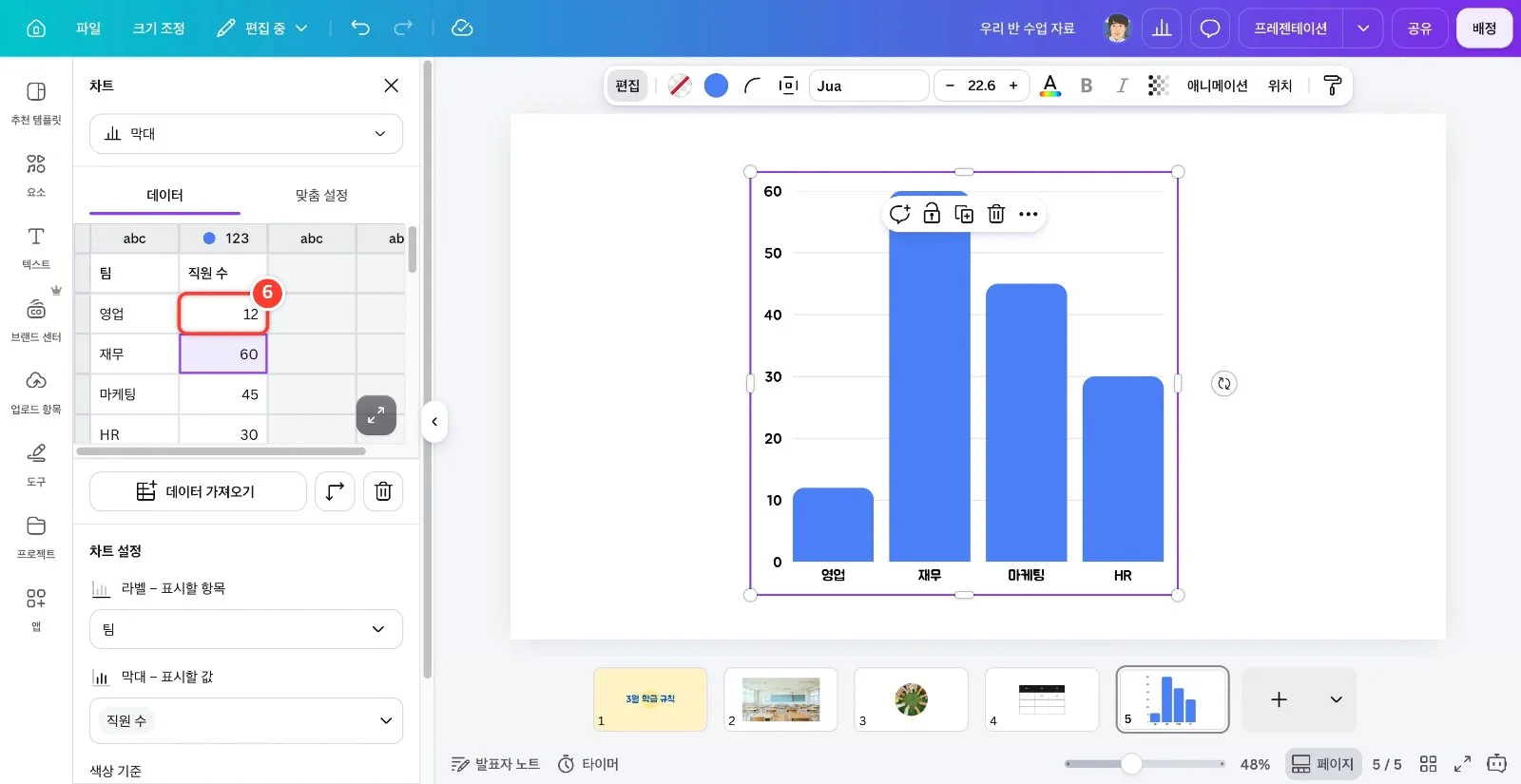Duplicate the selected chart

tap(964, 214)
